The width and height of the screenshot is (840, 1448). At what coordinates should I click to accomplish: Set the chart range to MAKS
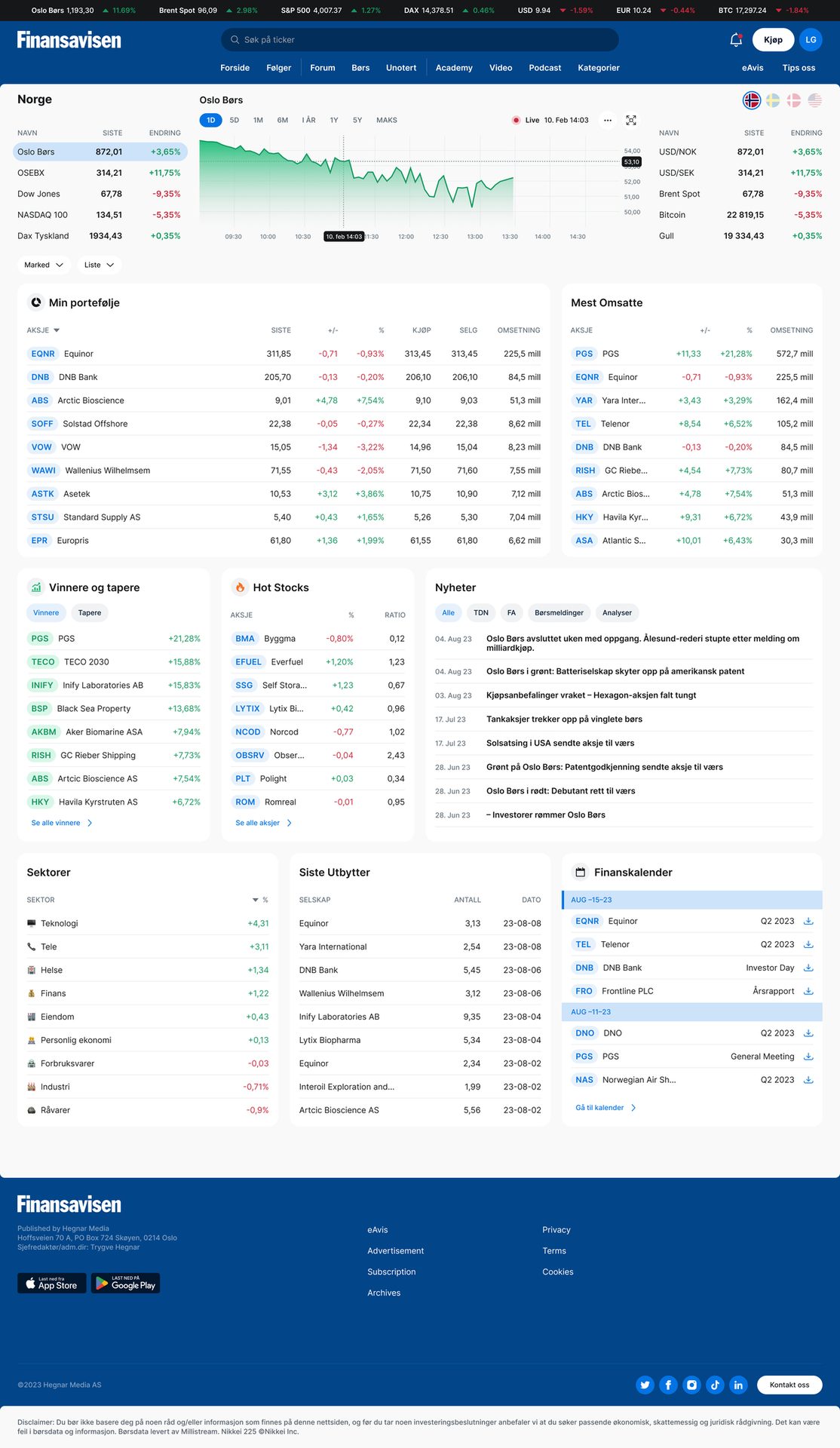tap(387, 120)
